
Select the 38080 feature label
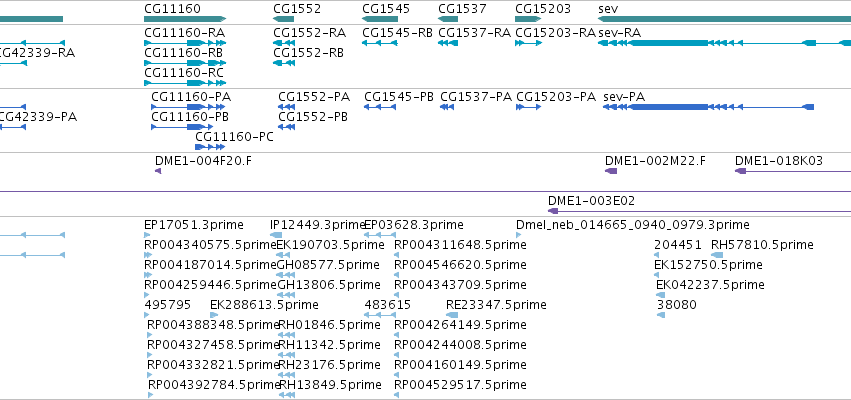coord(677,305)
